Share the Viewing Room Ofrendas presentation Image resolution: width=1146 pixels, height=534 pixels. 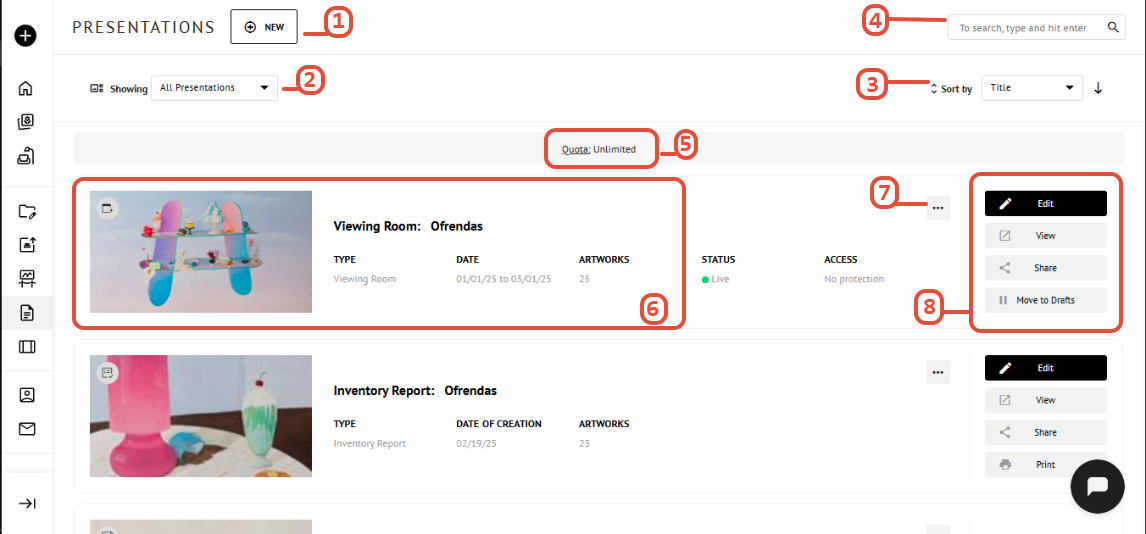click(x=1045, y=268)
